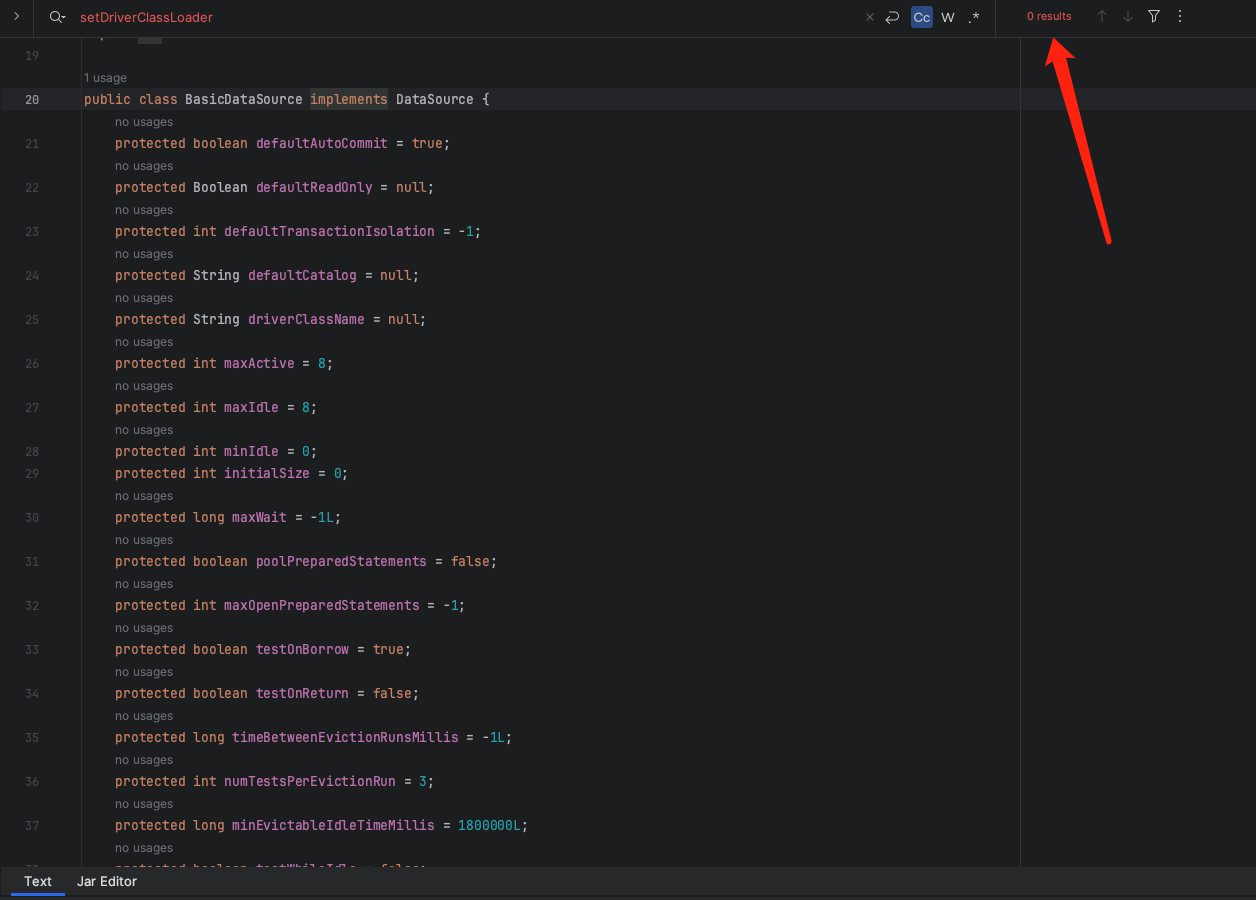Click the 'implements' keyword

[x=349, y=99]
